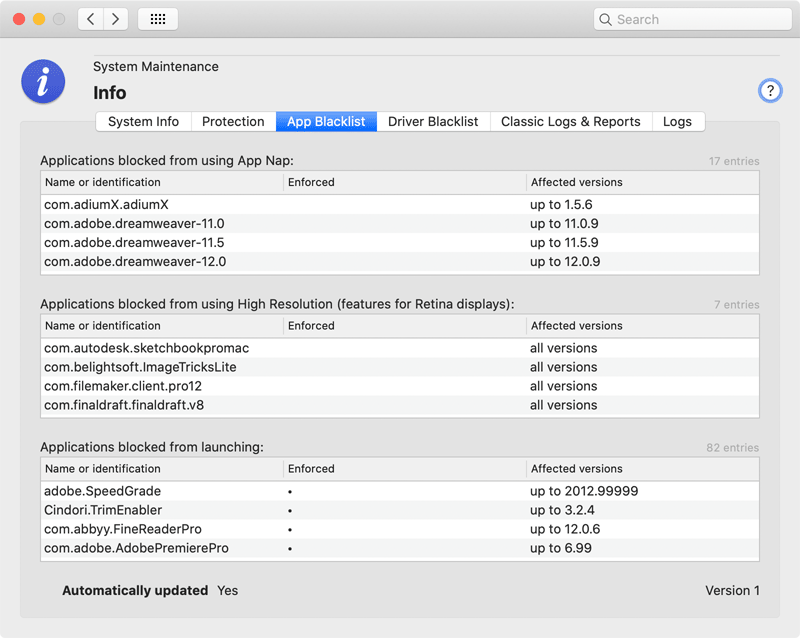The height and width of the screenshot is (638, 800).
Task: Click the 'Automatically updated' Yes value
Action: click(228, 591)
